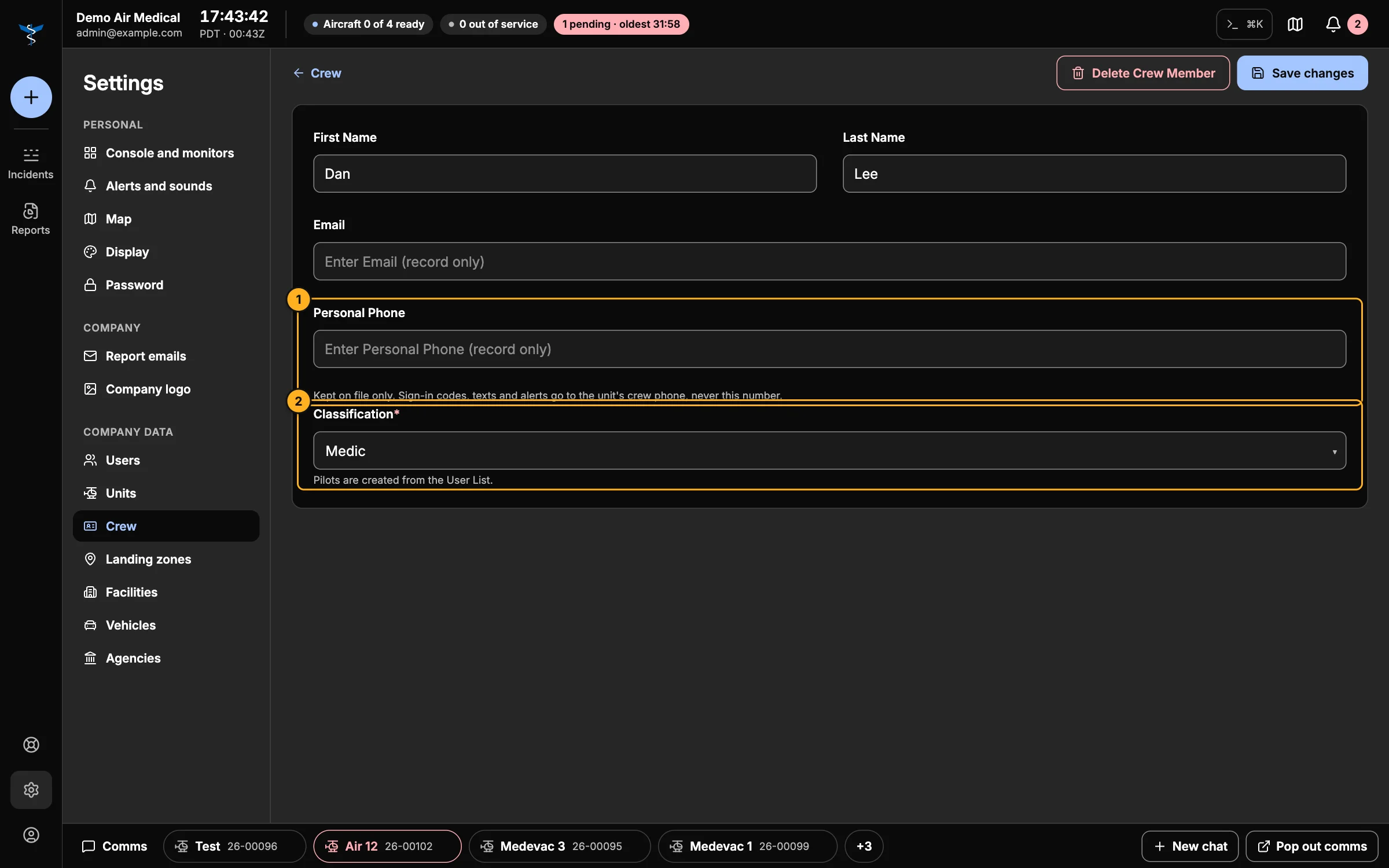Click the Personal Phone field
1389x868 pixels.
pyautogui.click(x=829, y=349)
